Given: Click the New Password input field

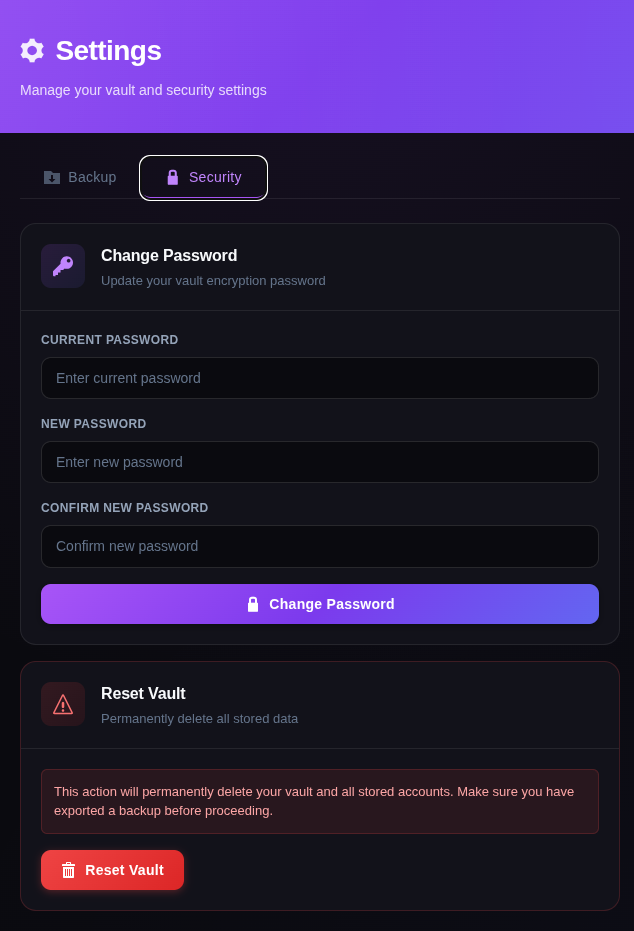Looking at the screenshot, I should tap(319, 462).
